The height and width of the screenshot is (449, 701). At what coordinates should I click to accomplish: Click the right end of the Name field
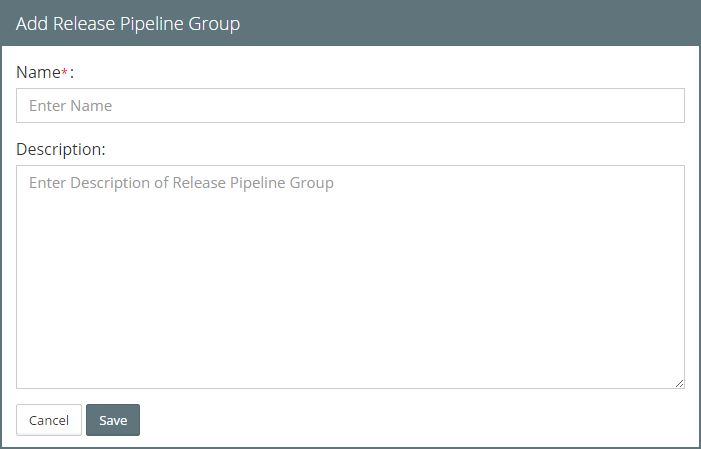pos(660,105)
